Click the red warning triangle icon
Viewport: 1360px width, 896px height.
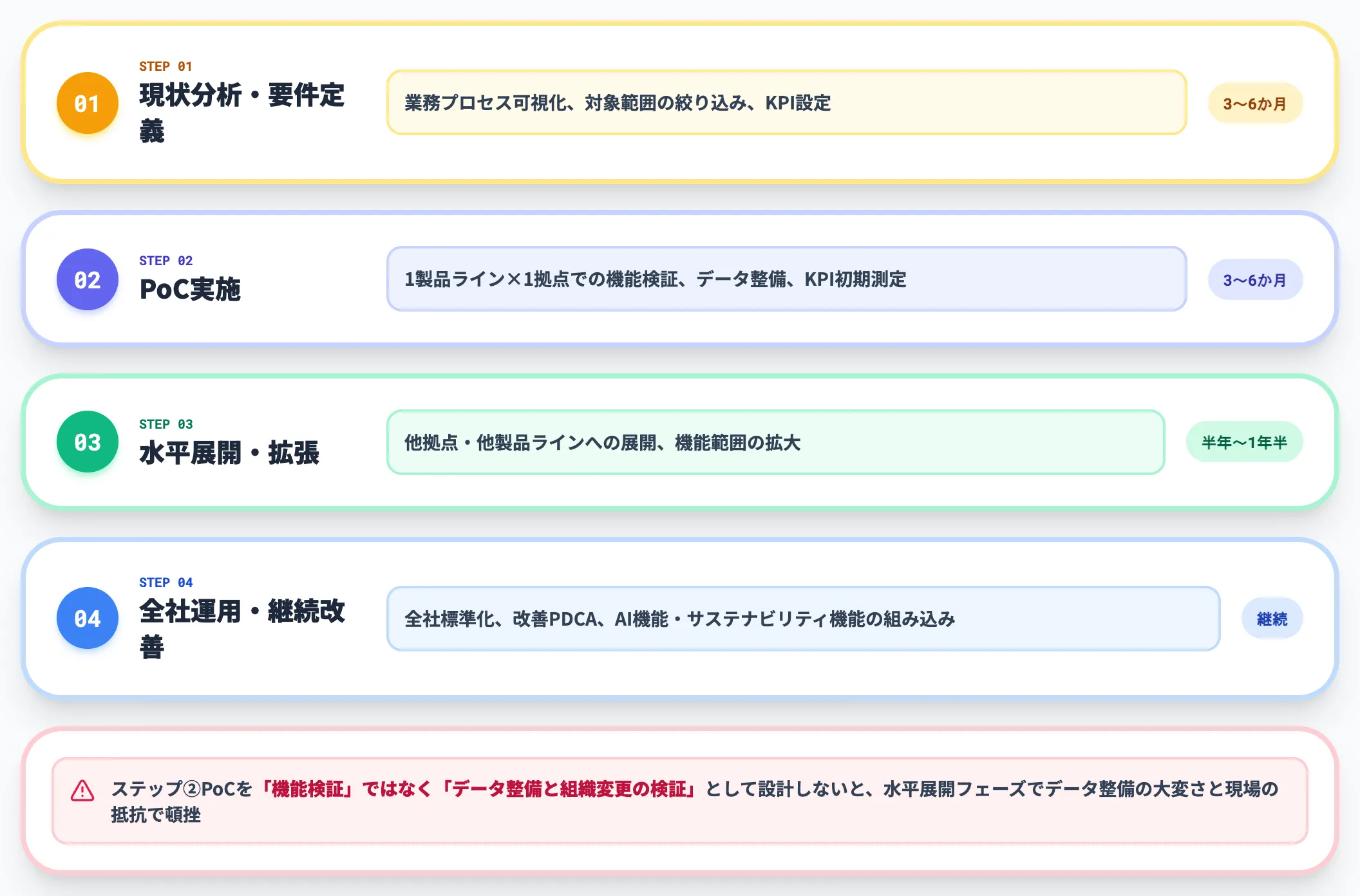[x=82, y=790]
